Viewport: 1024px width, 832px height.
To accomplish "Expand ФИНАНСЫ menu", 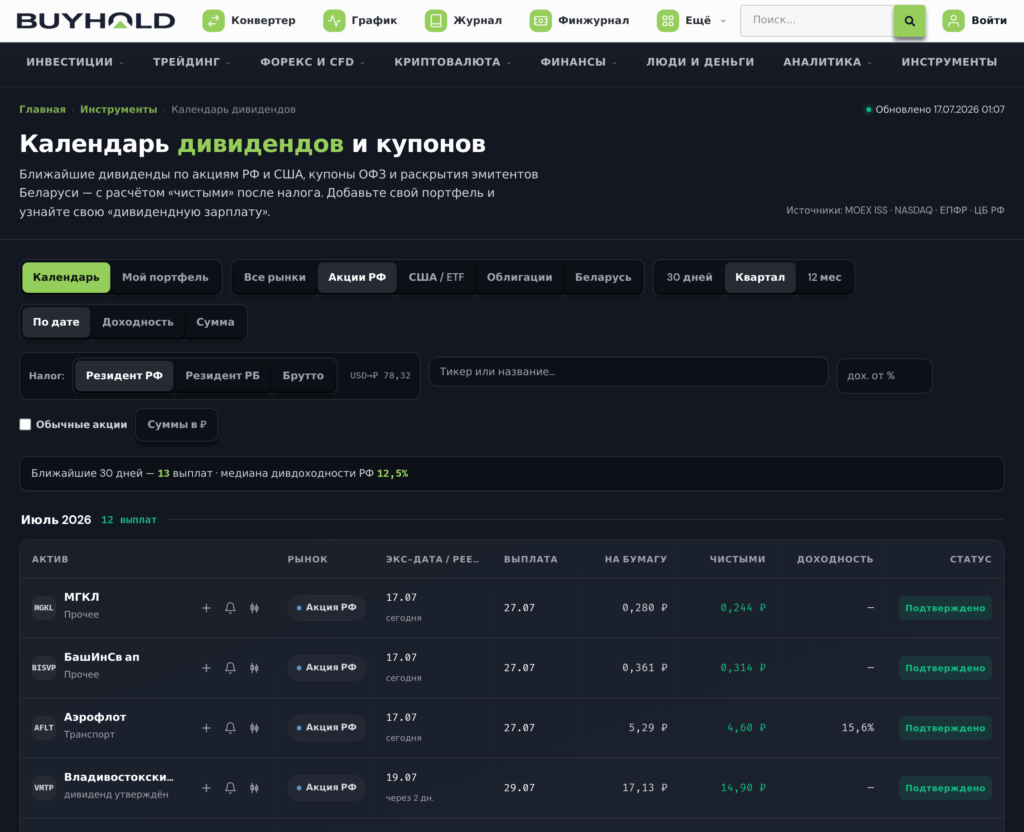I will 578,62.
